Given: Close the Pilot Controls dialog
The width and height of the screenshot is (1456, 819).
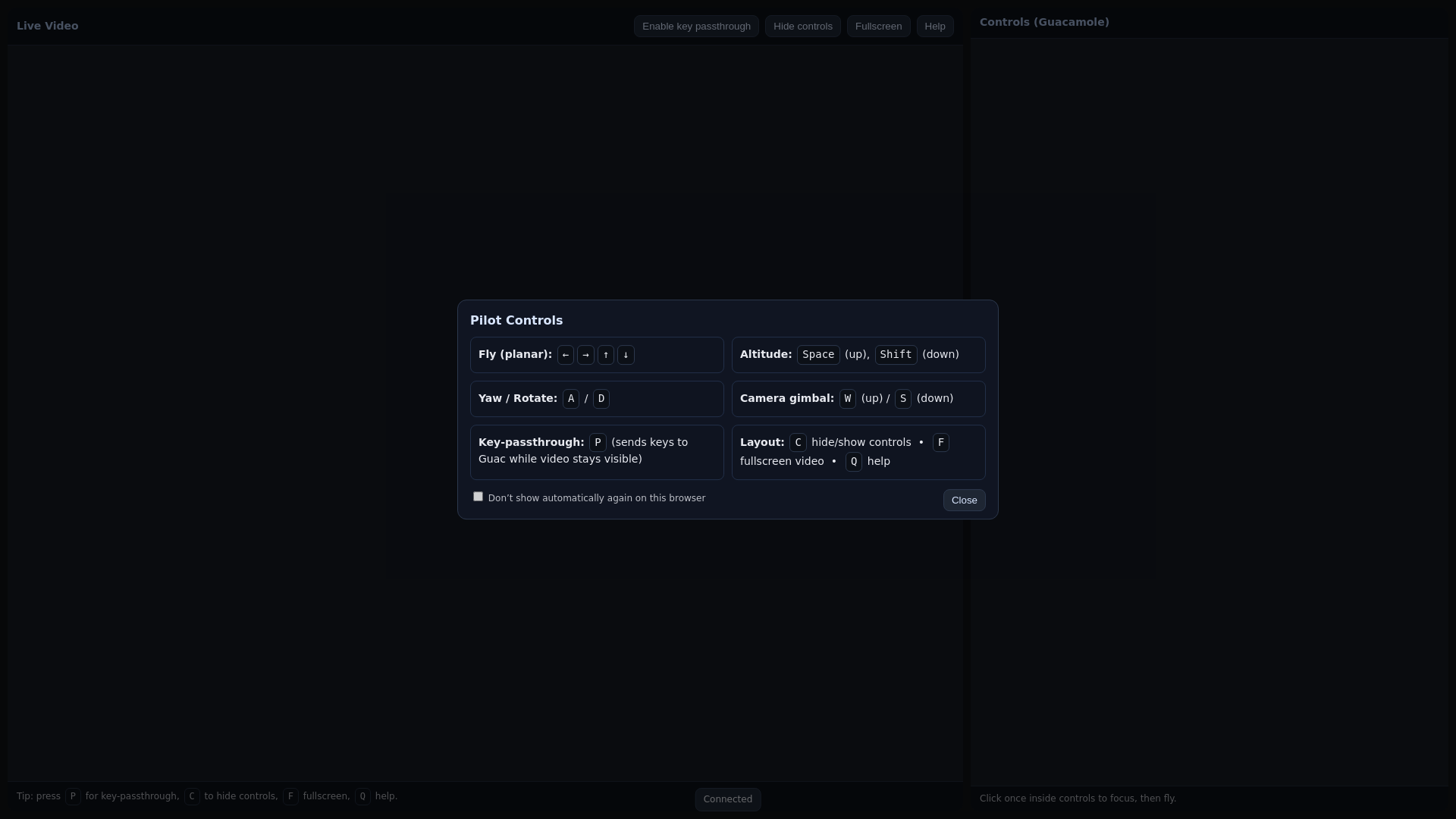Looking at the screenshot, I should coord(964,500).
